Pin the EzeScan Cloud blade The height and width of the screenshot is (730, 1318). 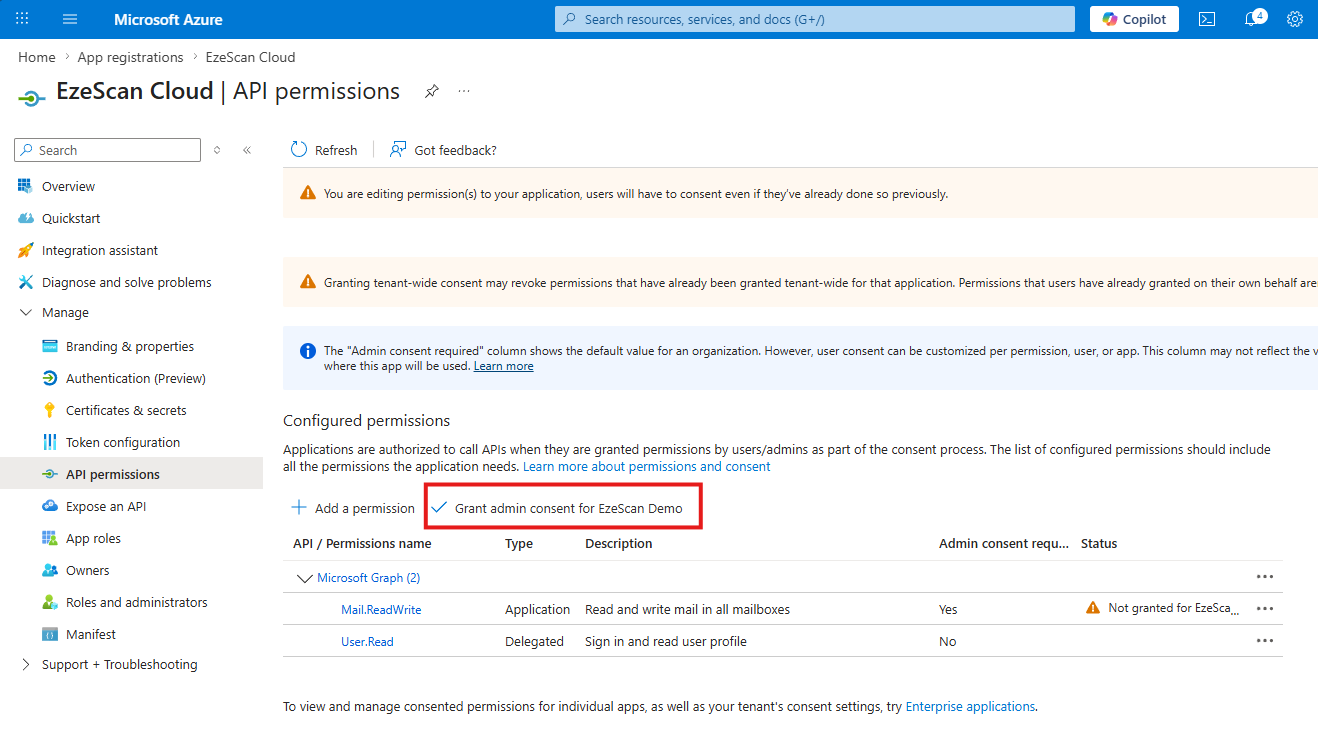point(431,91)
